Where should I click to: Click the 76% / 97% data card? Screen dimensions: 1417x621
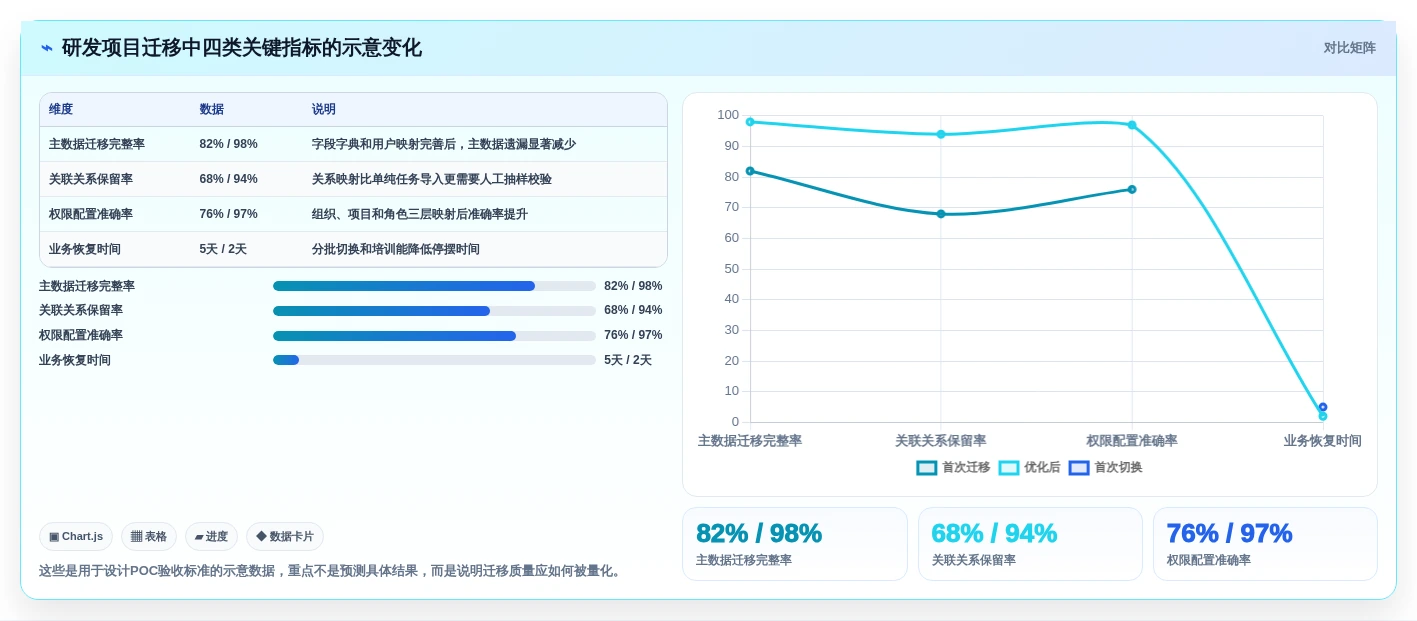[1265, 544]
